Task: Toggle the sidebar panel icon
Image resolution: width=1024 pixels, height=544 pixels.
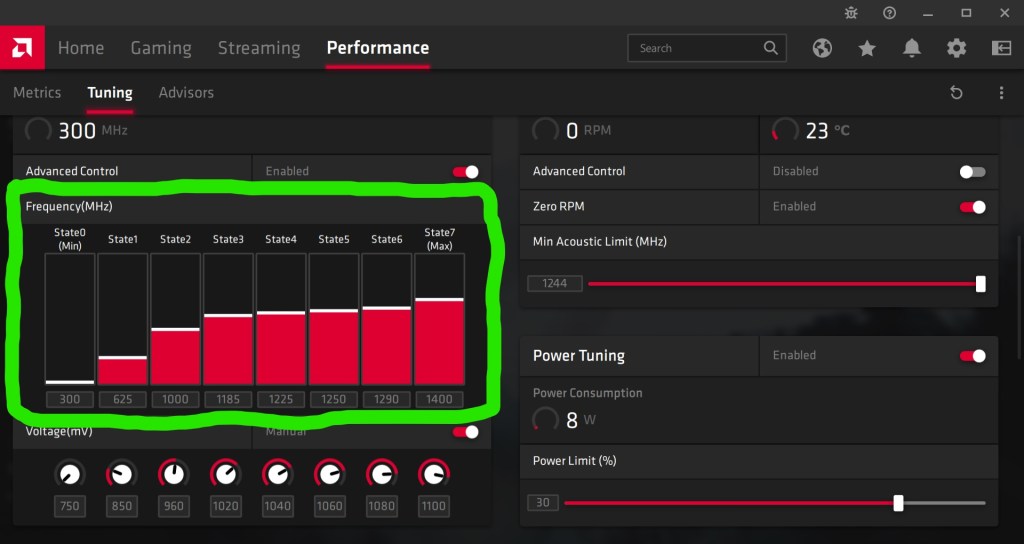Action: coord(1001,48)
